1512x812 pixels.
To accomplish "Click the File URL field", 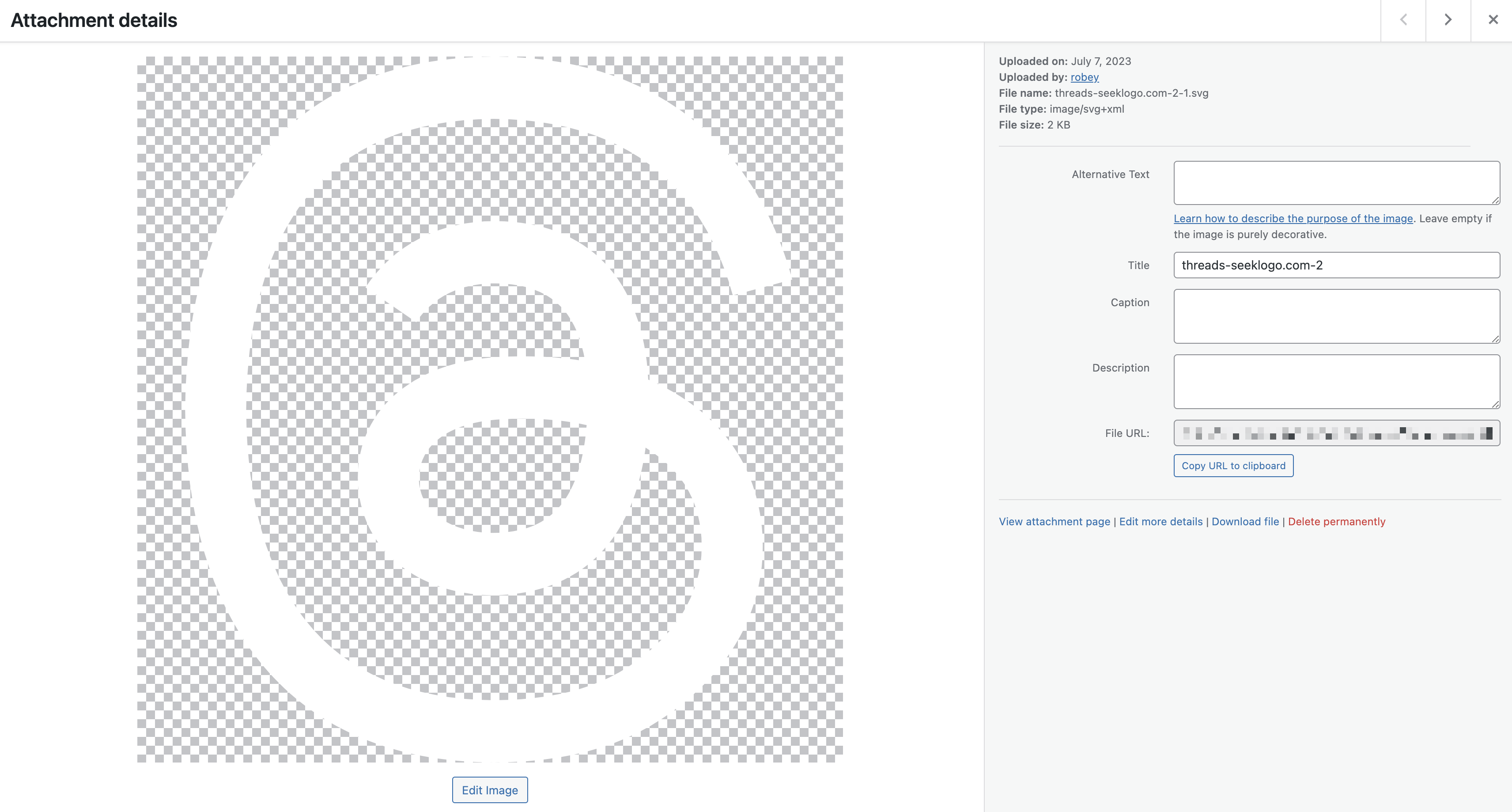I will 1337,433.
